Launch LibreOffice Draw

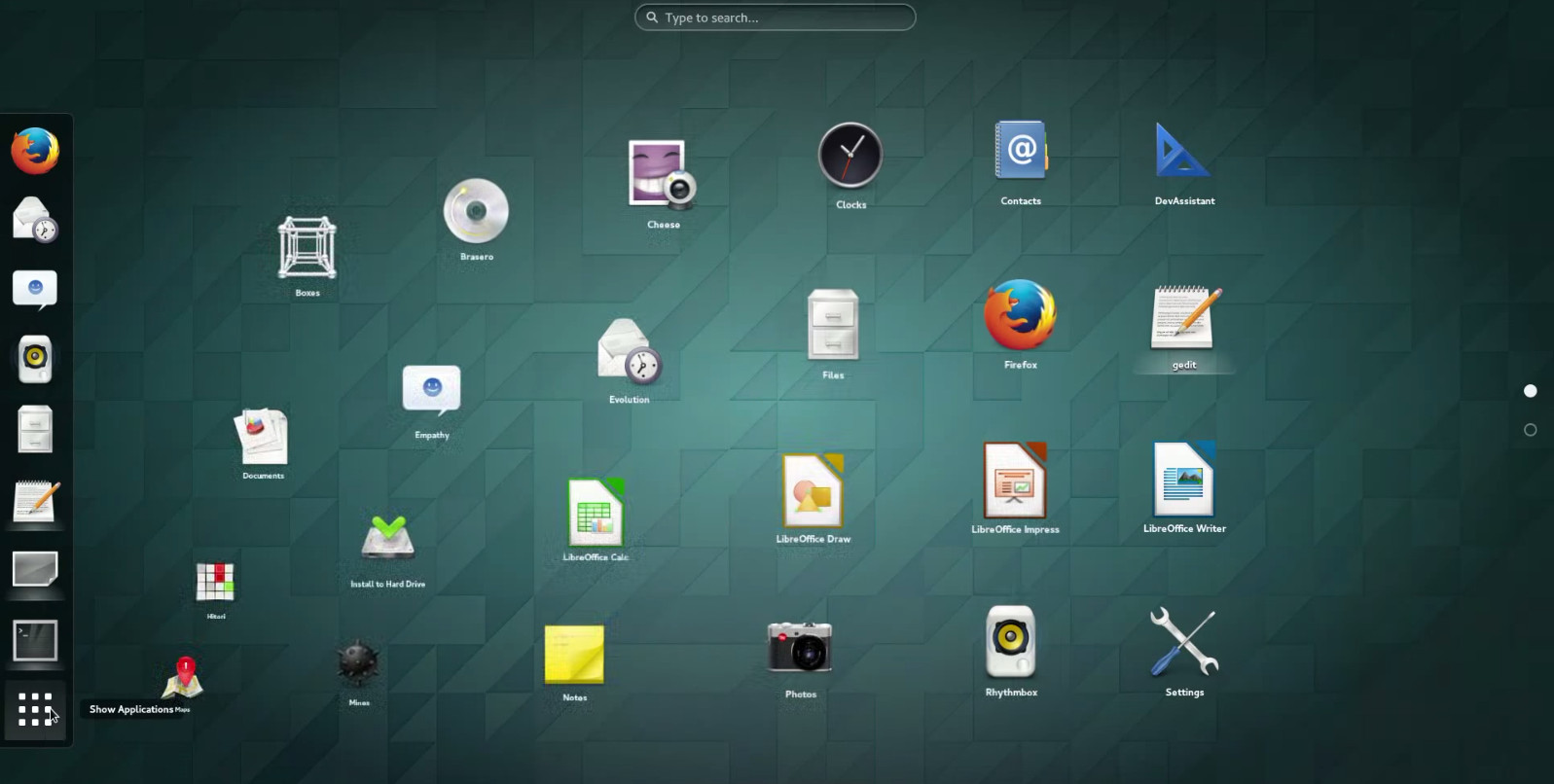[813, 491]
